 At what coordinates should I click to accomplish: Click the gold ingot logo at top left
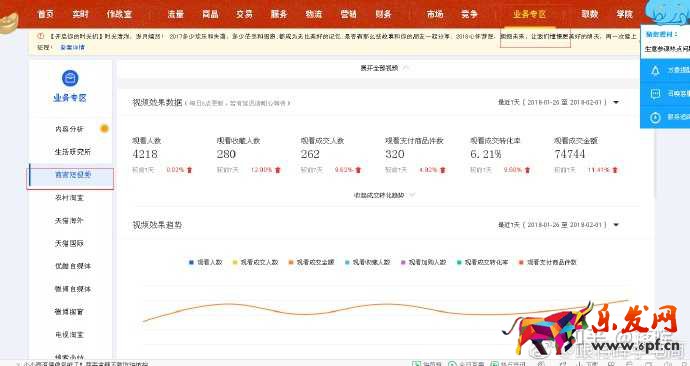coord(9,22)
